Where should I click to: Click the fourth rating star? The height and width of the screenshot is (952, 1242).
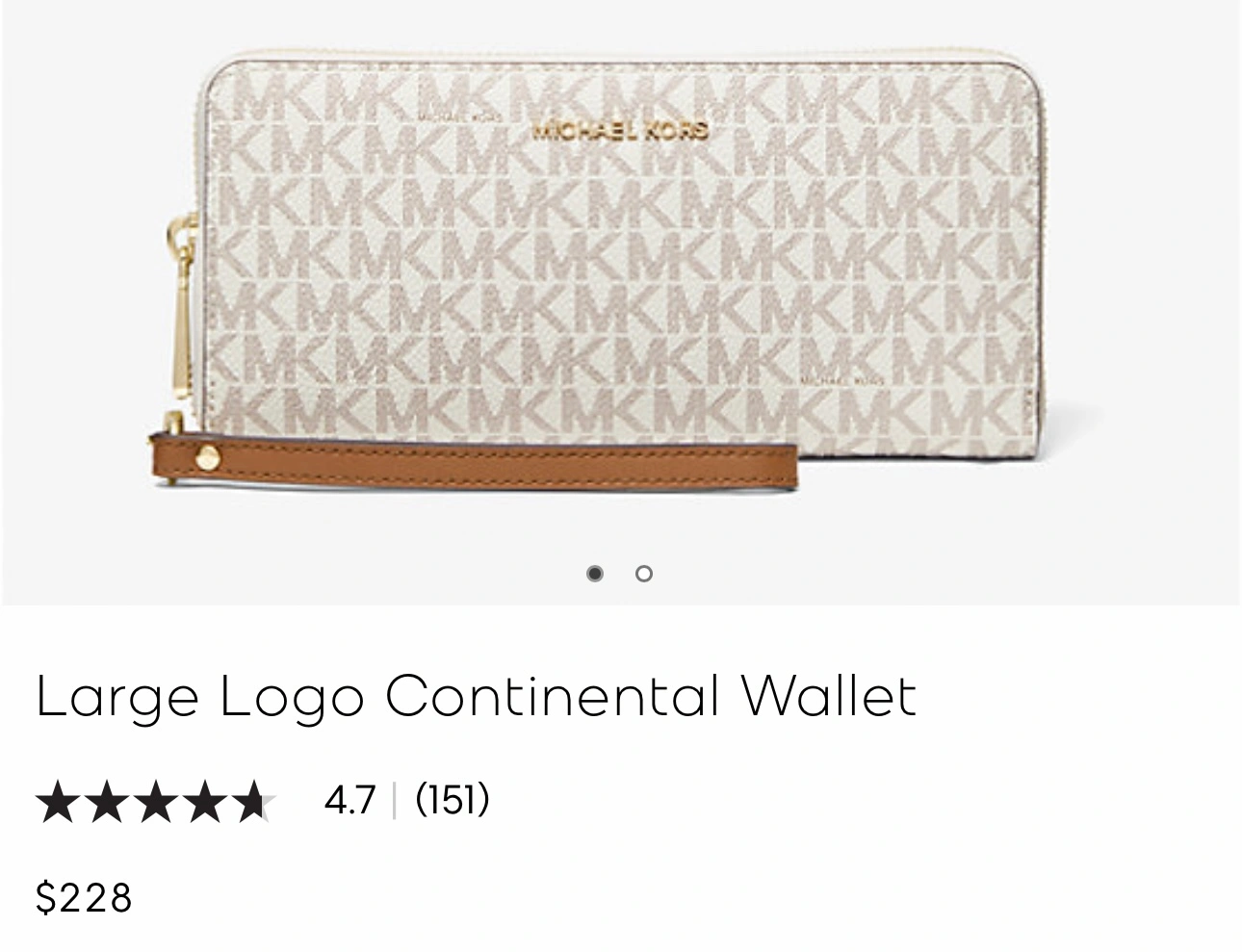coord(205,802)
